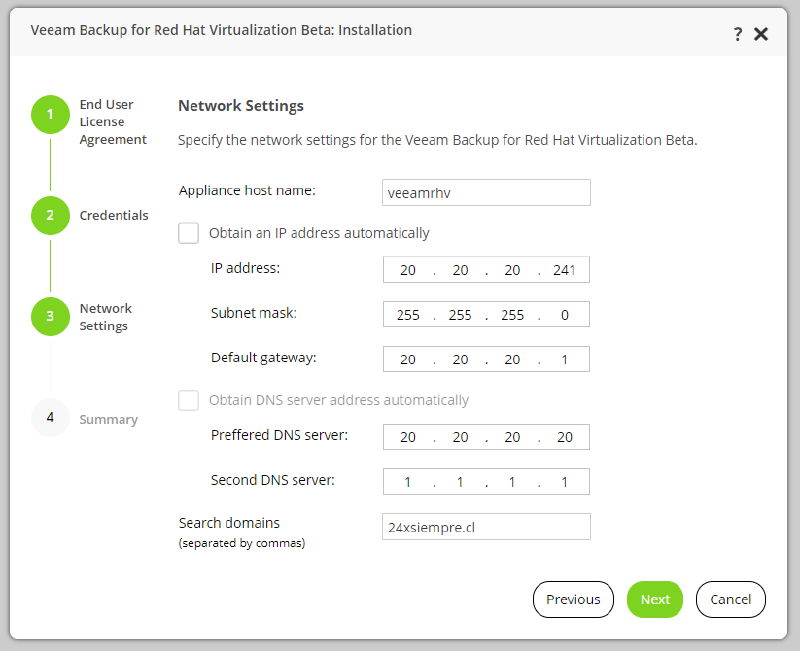
Task: Click the '(separated by commas)' hint text
Action: (x=242, y=543)
